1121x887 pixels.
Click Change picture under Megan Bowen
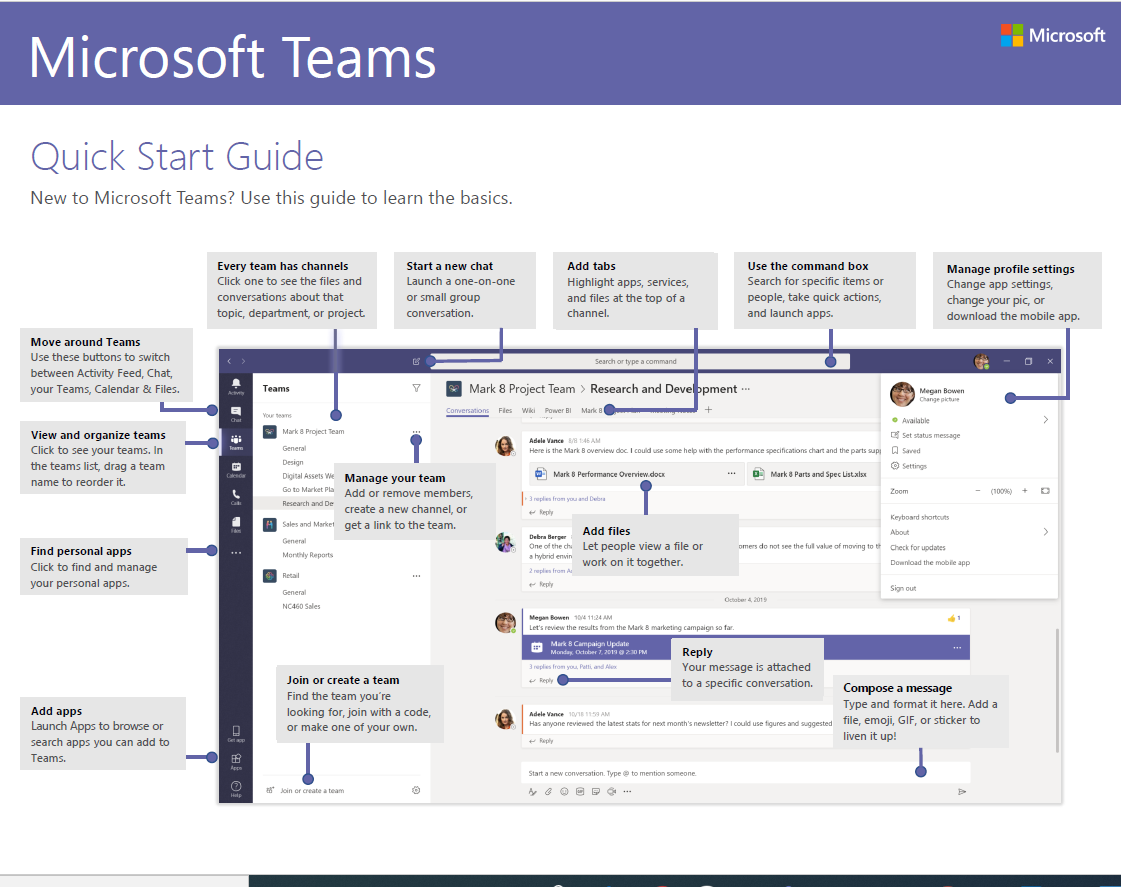coord(939,400)
